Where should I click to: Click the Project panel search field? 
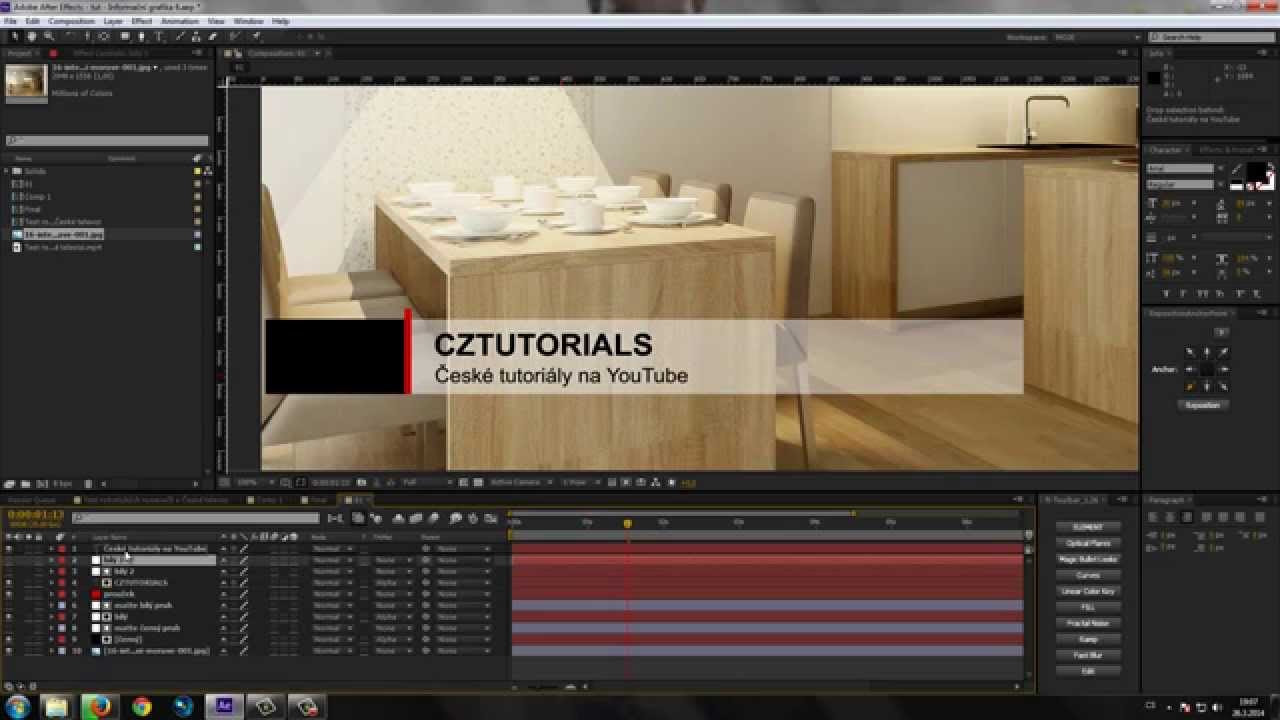point(107,141)
